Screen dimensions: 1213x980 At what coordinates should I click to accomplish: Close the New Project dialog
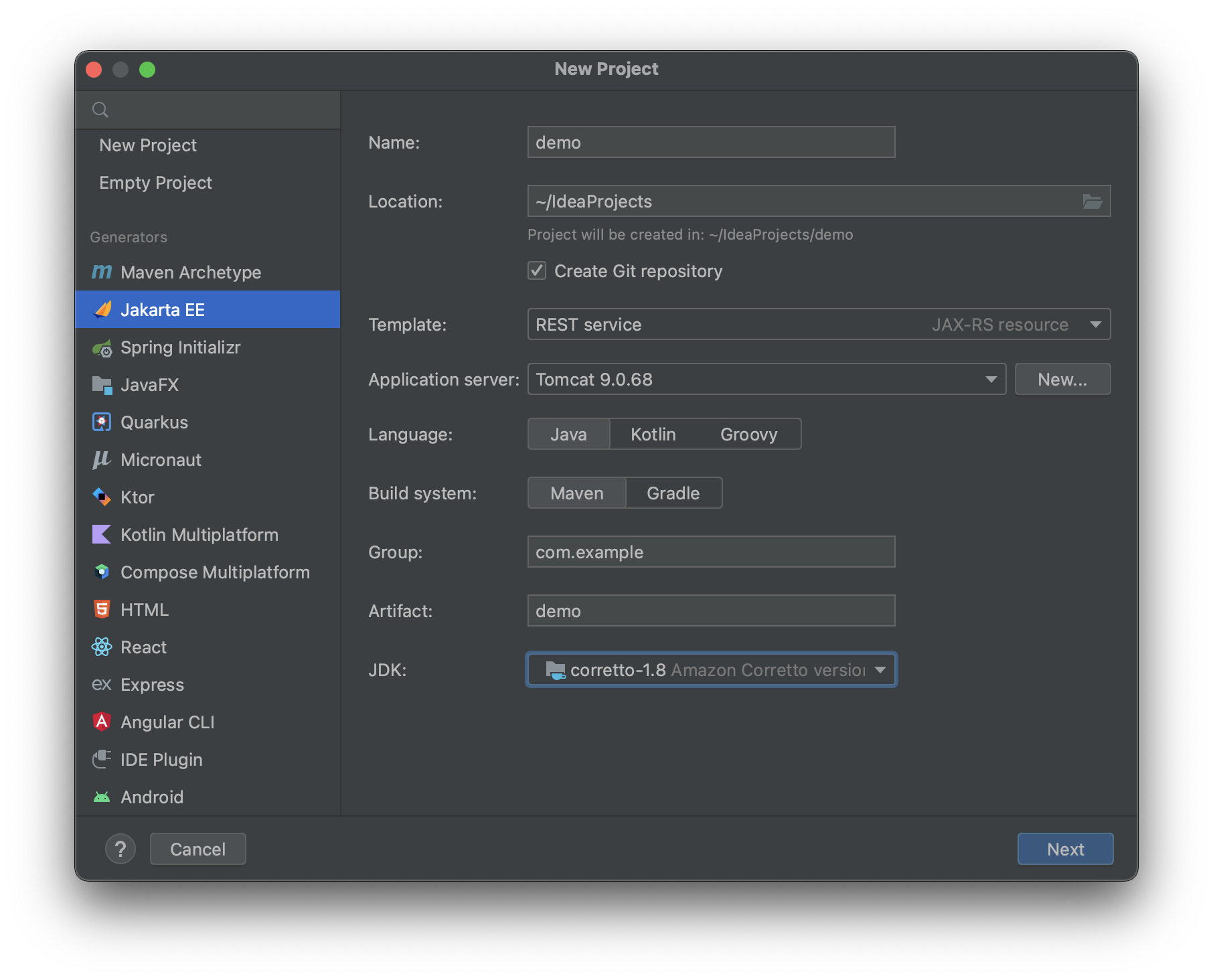(94, 70)
